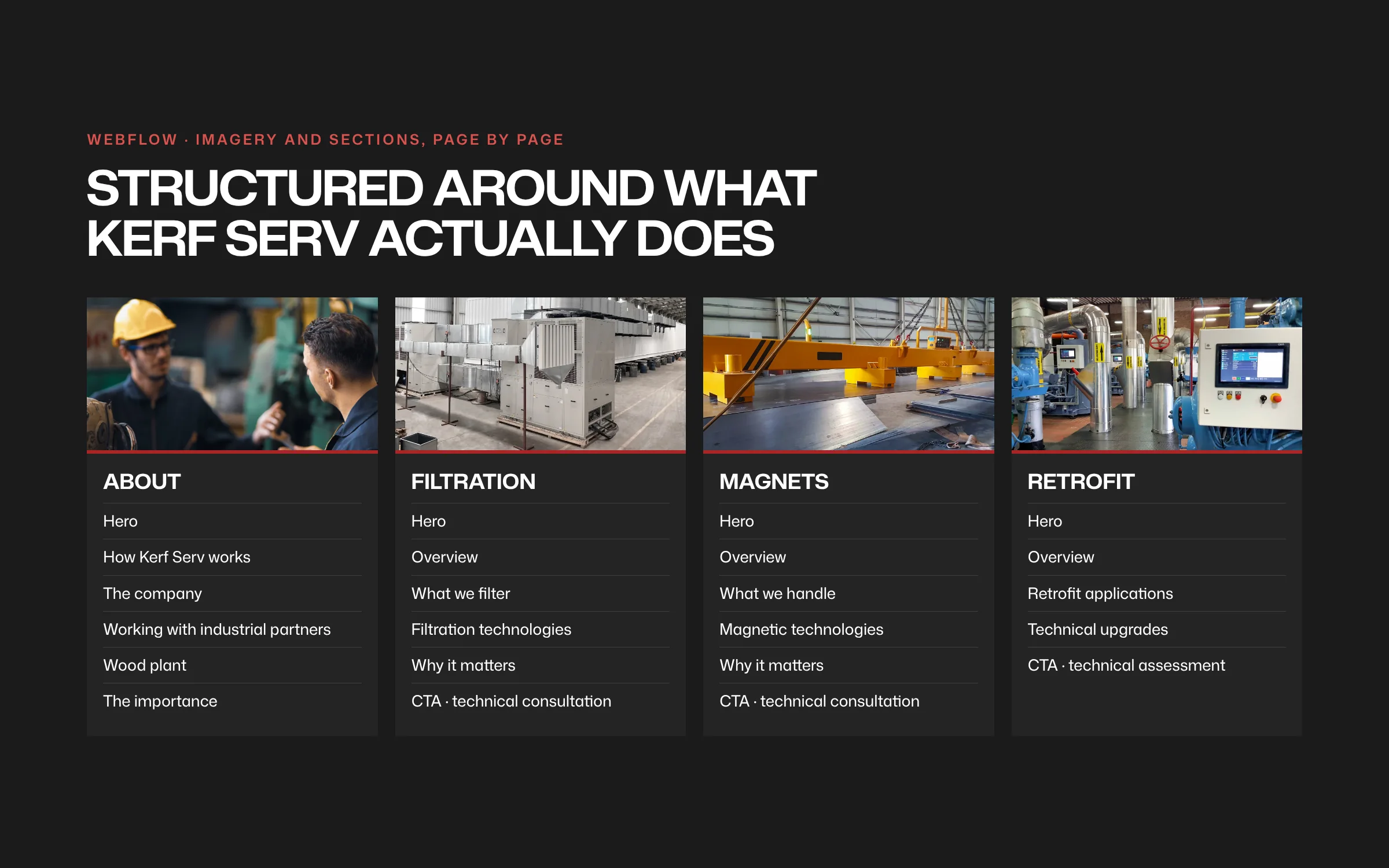
Task: Click Hero under the About card
Action: 232,521
